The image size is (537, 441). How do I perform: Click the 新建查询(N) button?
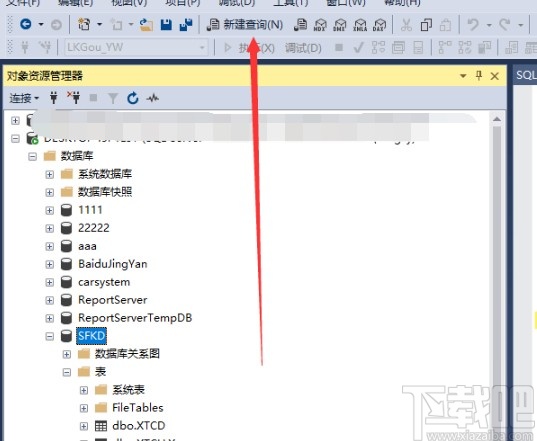245,25
